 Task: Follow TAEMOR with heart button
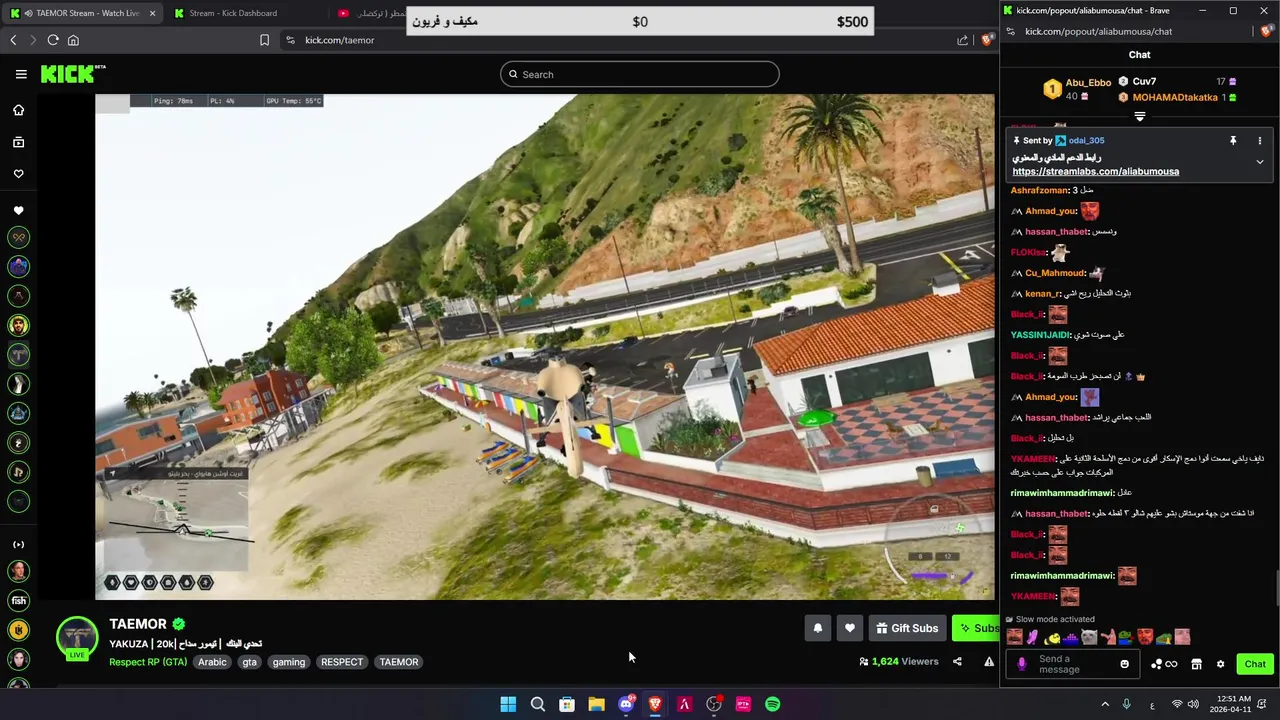850,628
